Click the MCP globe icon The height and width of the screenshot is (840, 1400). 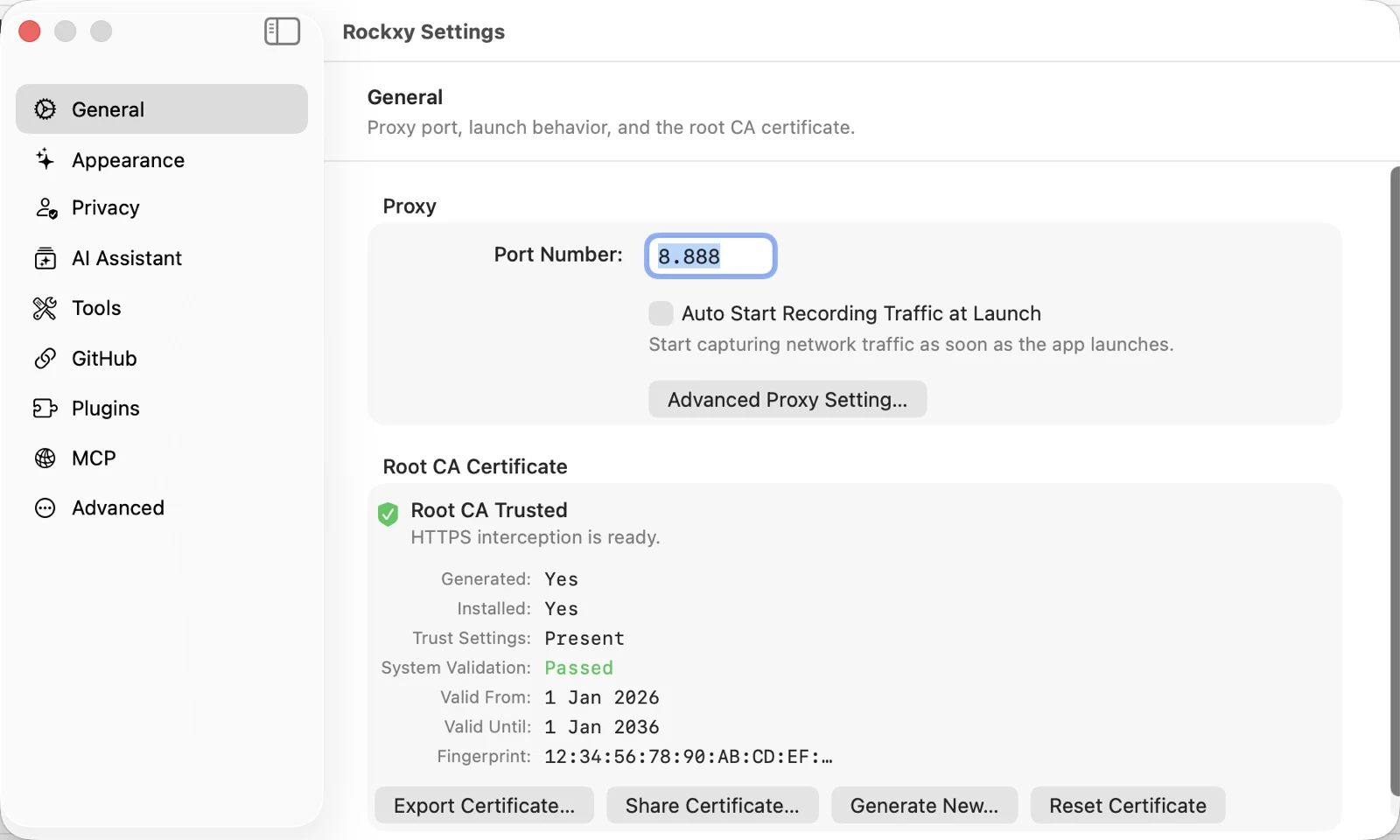click(x=45, y=458)
